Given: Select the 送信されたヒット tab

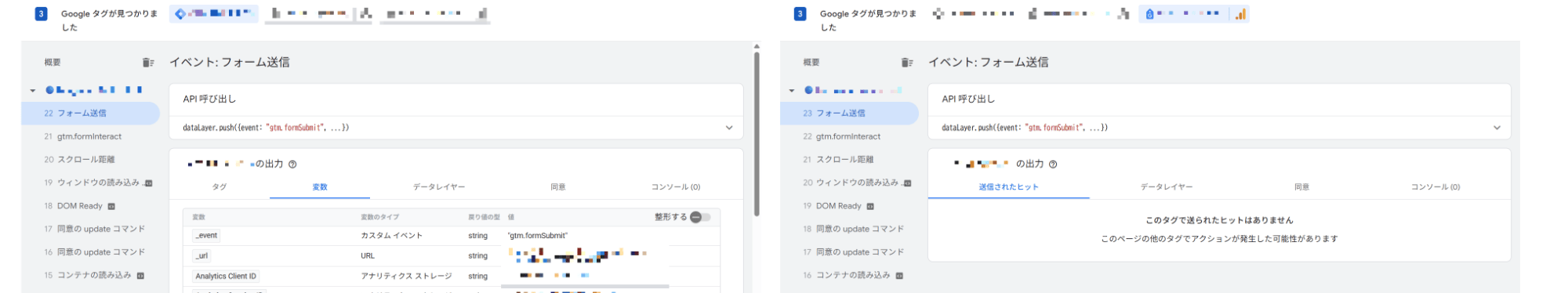Looking at the screenshot, I should tap(1008, 187).
